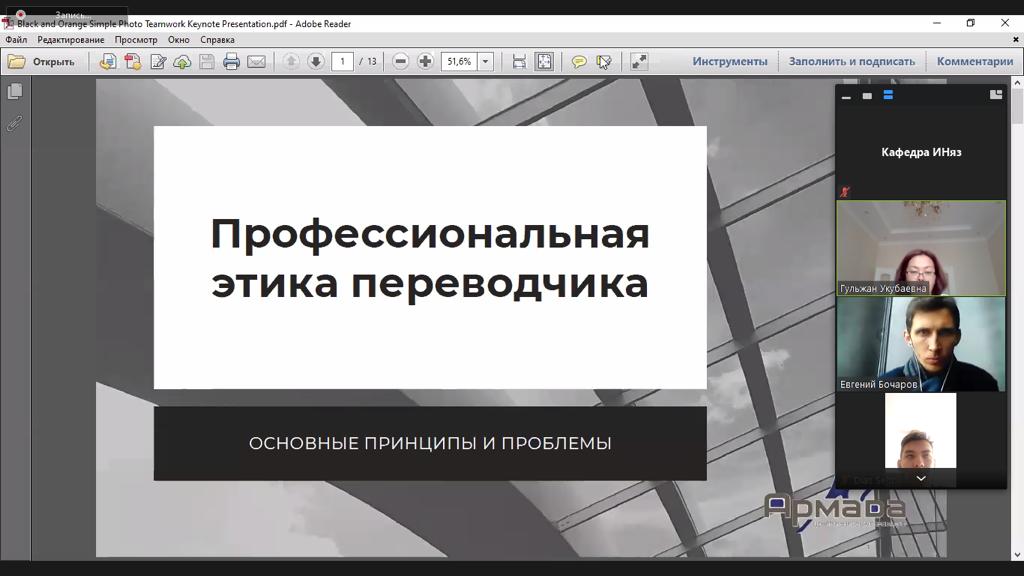Switch video panel to stacked thumbnail view

[x=888, y=95]
